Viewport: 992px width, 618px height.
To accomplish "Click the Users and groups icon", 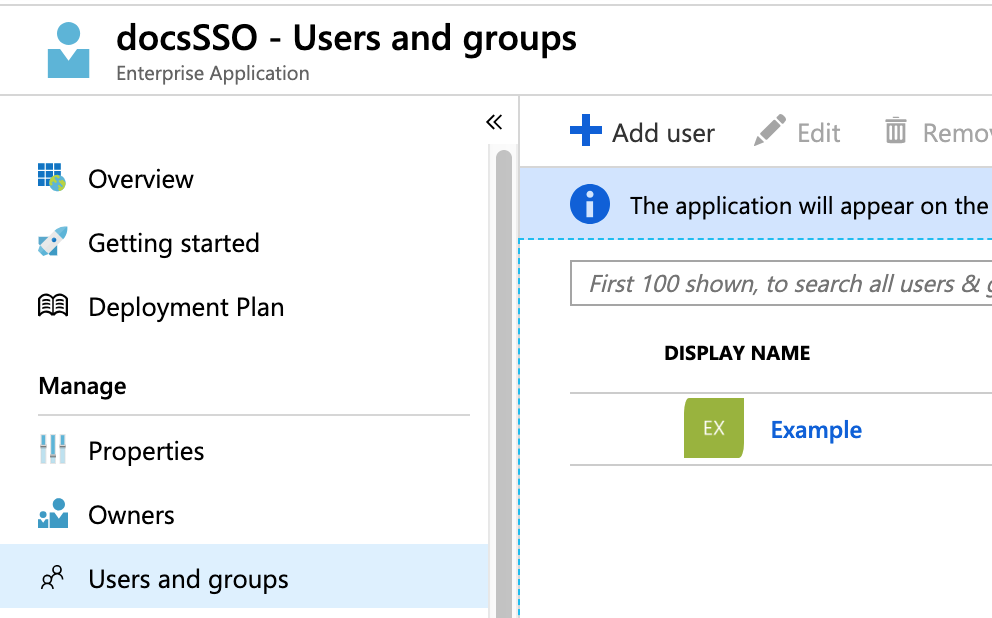I will coord(53,578).
